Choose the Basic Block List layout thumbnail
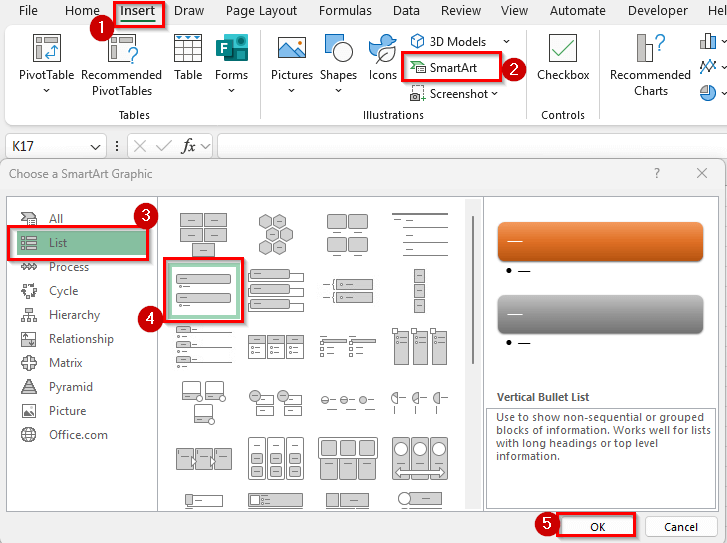 (x=204, y=234)
